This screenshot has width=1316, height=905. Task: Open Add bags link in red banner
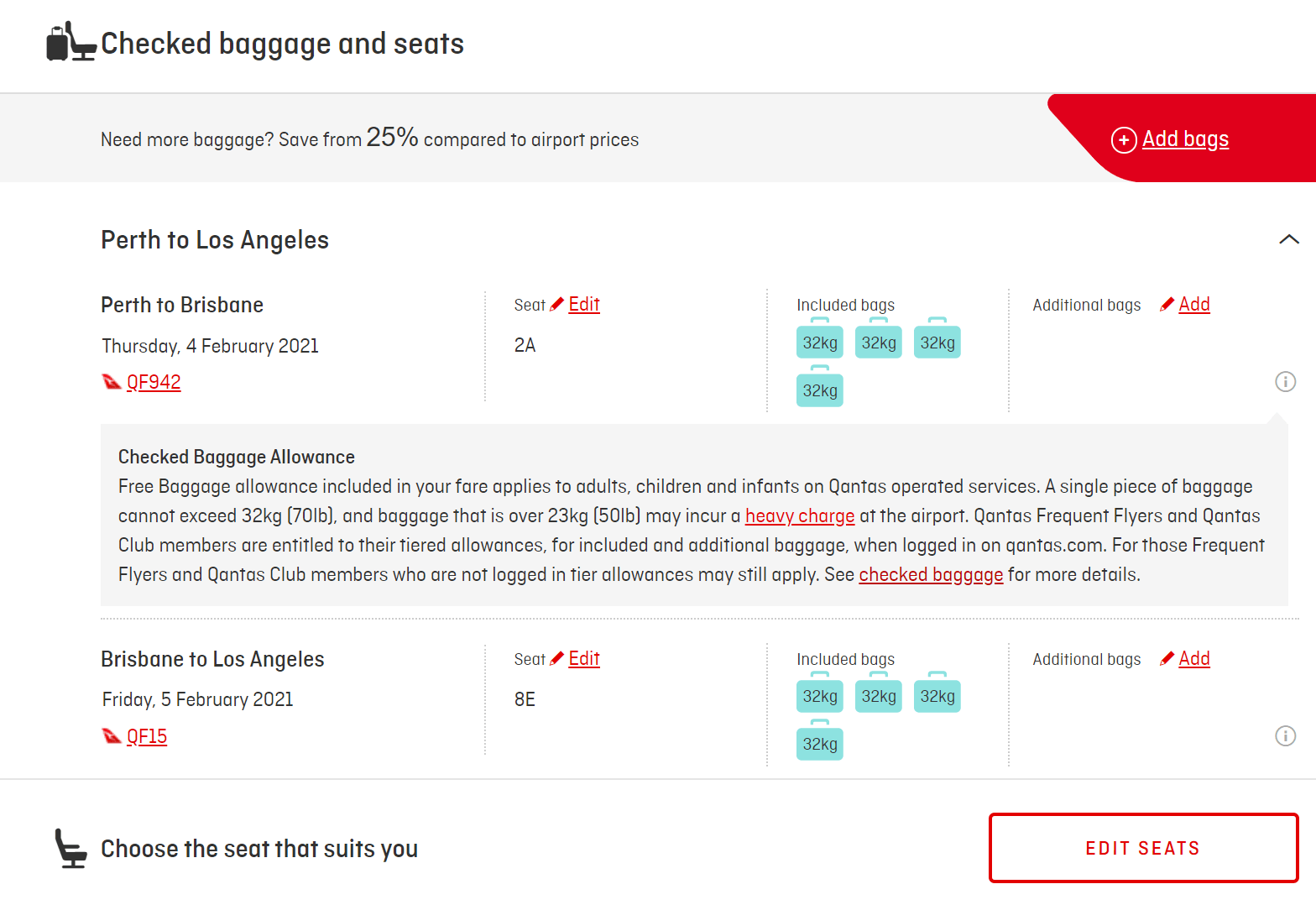click(x=1185, y=139)
